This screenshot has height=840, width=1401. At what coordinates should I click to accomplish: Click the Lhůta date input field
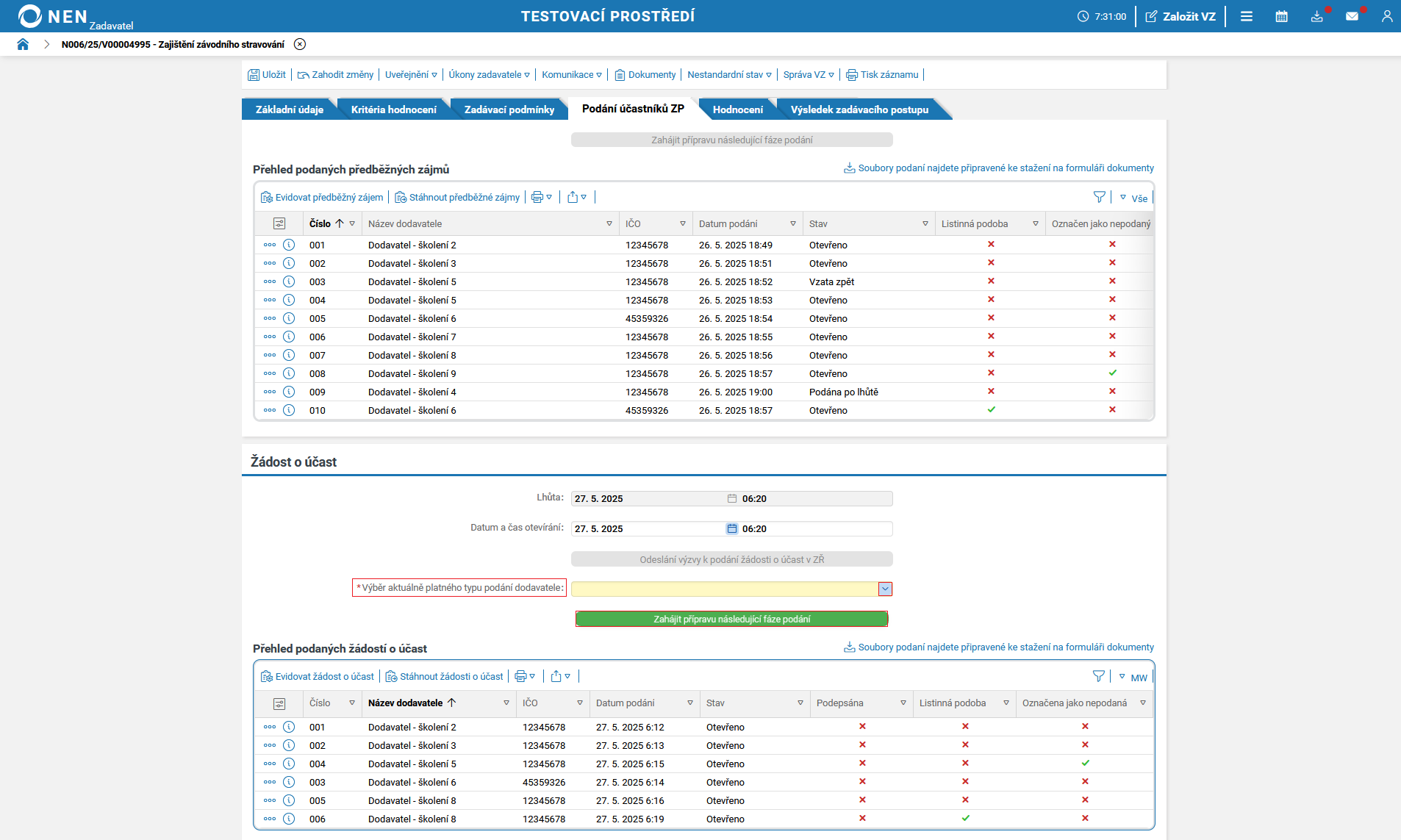pos(647,498)
